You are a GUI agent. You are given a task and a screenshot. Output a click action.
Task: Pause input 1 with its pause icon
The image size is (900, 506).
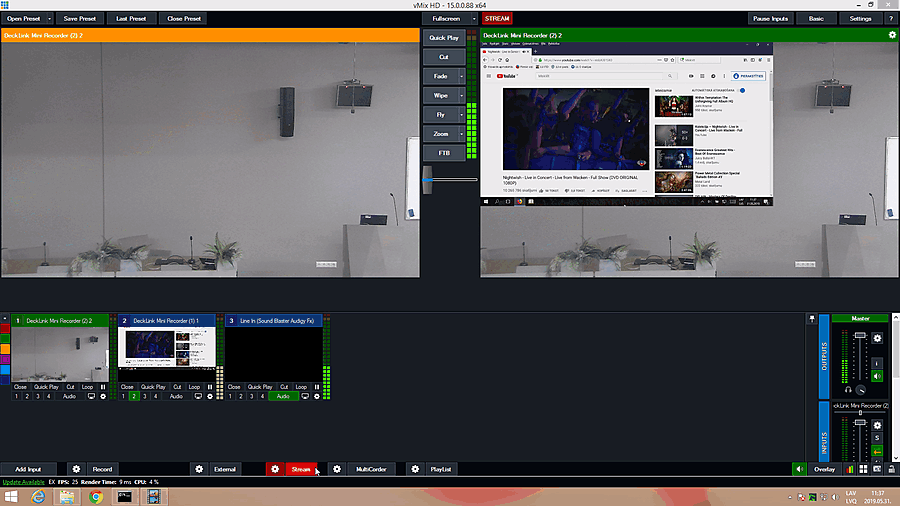(x=103, y=387)
